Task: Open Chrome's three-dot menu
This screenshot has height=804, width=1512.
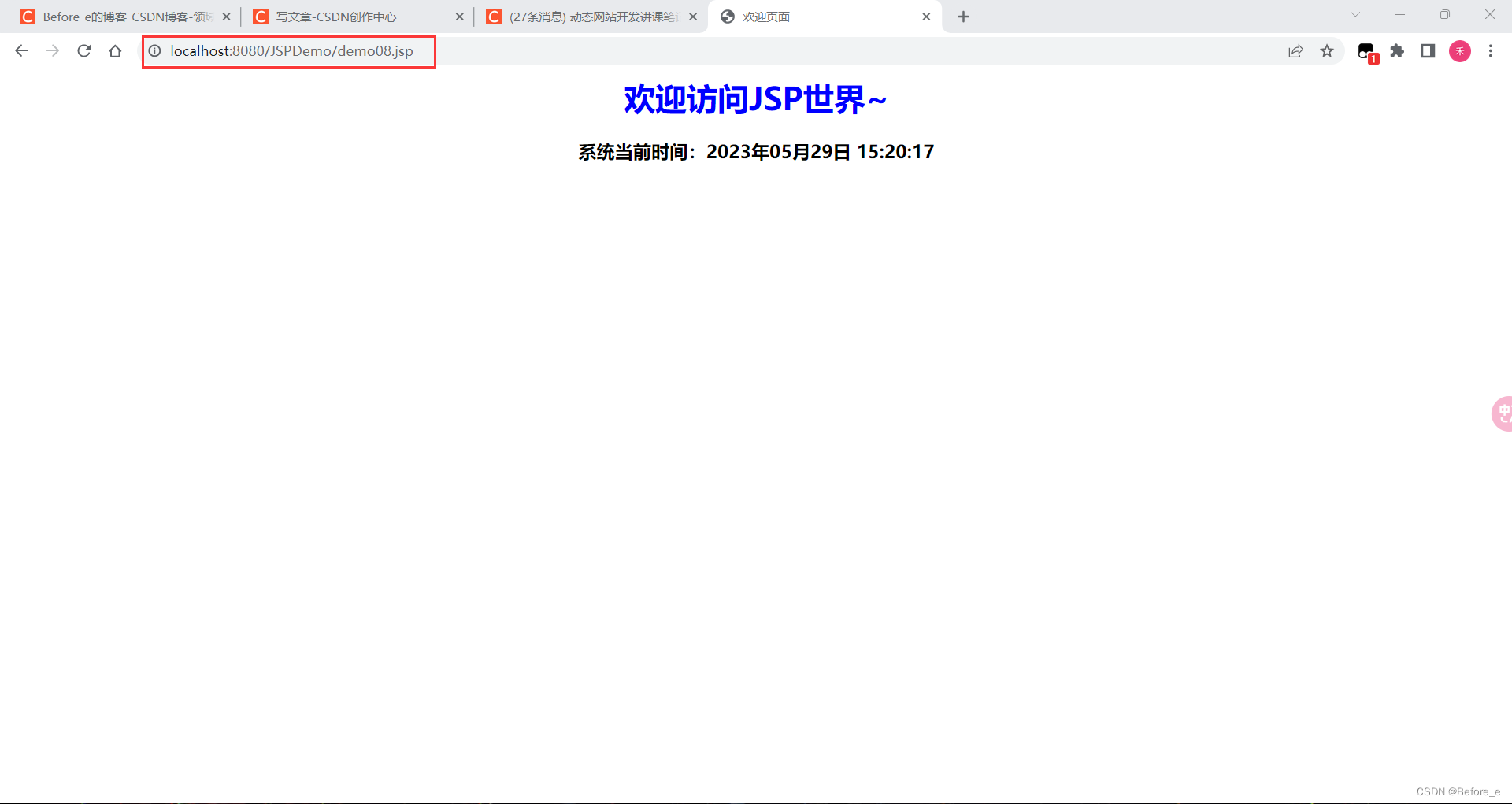Action: (x=1490, y=51)
